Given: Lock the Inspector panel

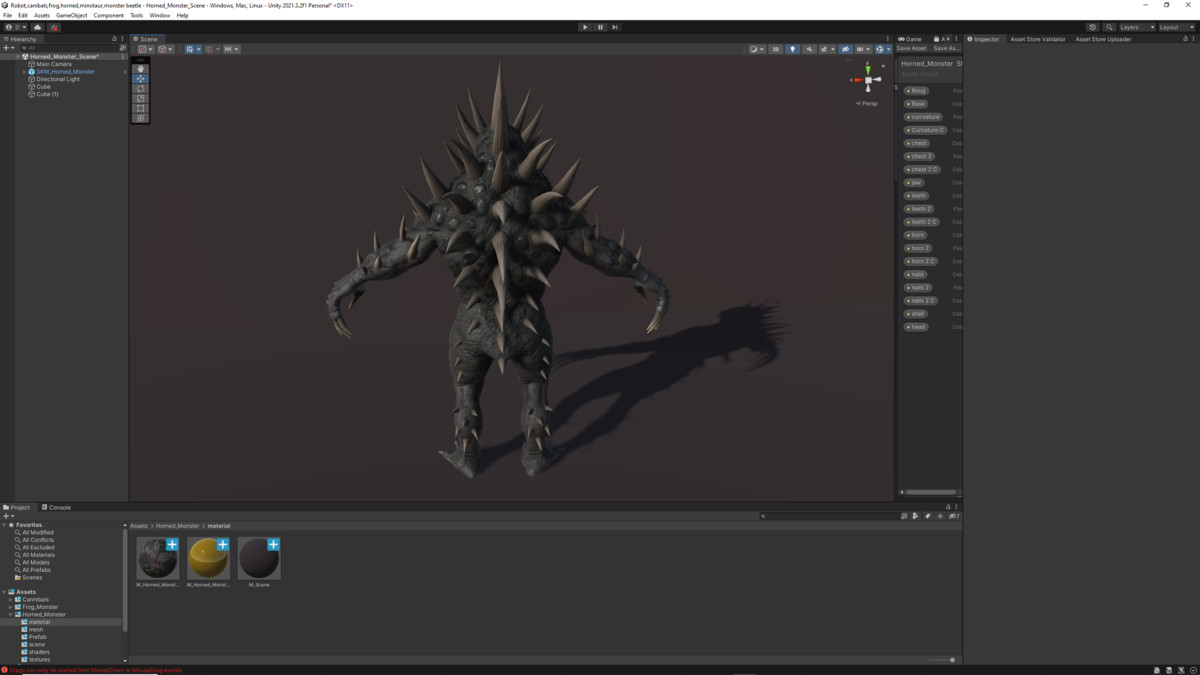Looking at the screenshot, I should click(x=1185, y=39).
